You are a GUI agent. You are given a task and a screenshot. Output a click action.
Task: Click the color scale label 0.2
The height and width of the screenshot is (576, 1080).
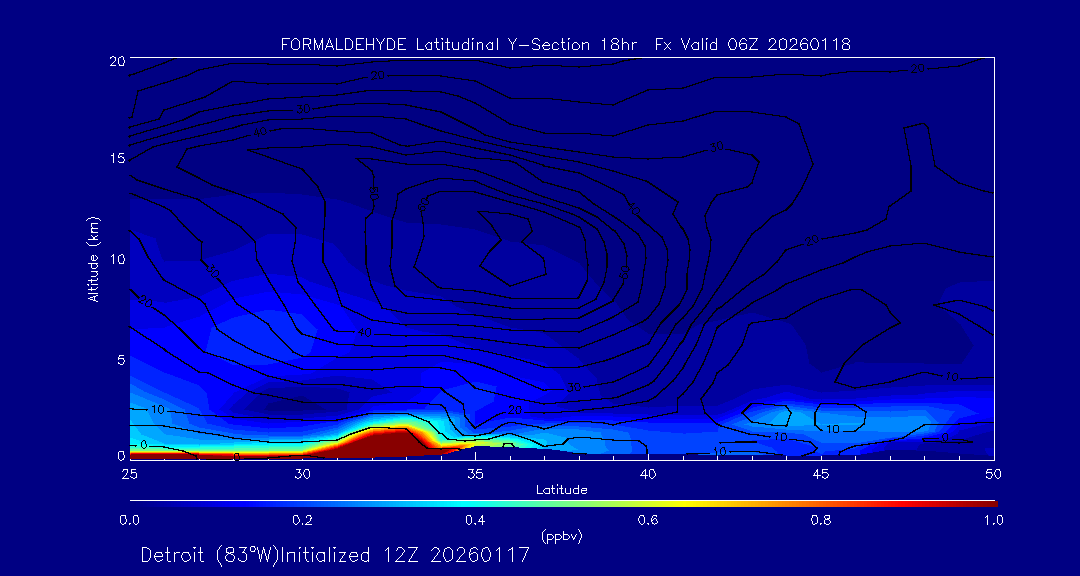[302, 520]
